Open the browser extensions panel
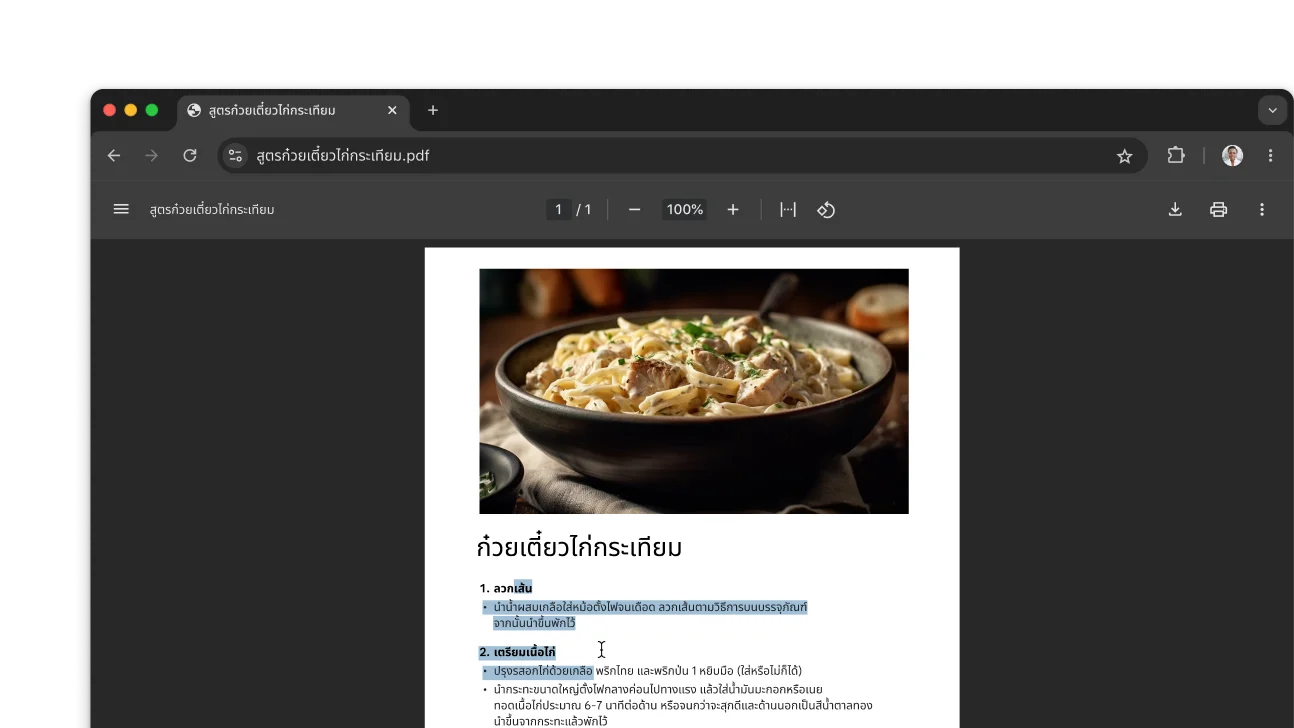Image resolution: width=1294 pixels, height=728 pixels. coord(1176,155)
